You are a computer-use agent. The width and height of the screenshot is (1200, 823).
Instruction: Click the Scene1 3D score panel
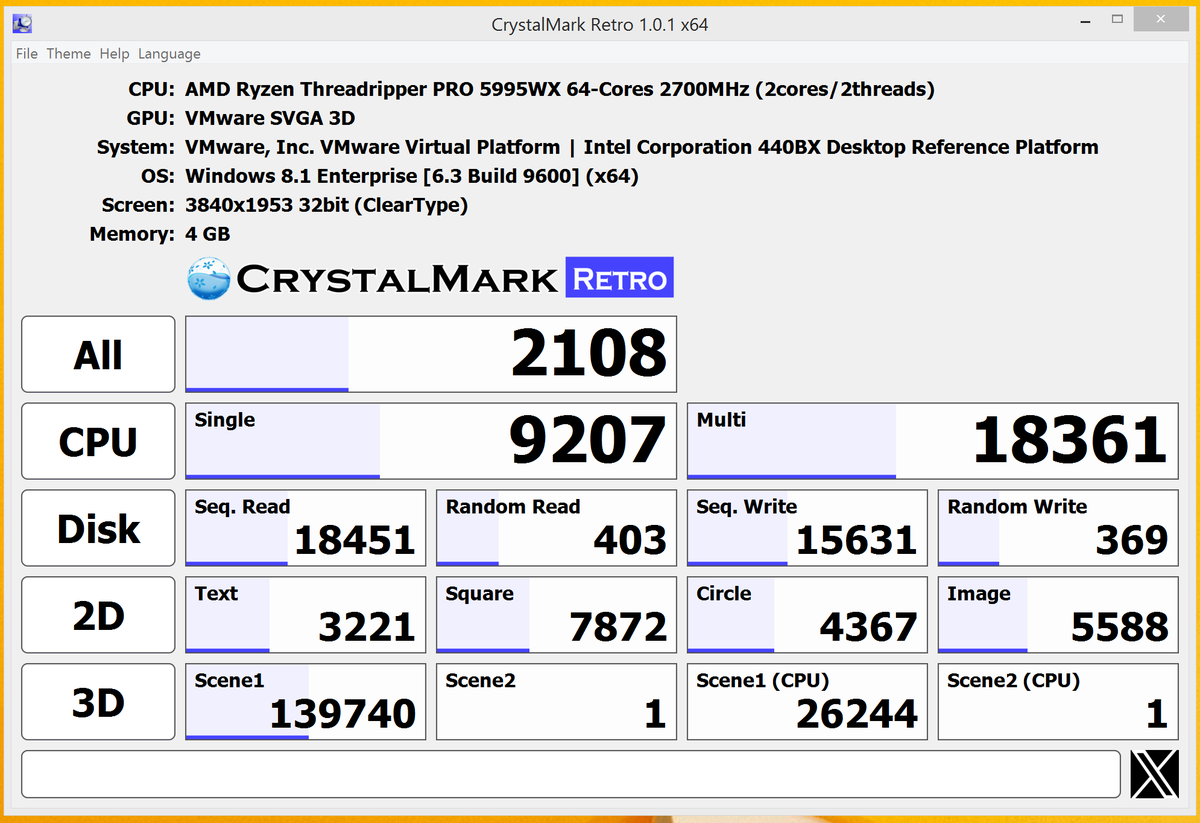pos(305,701)
